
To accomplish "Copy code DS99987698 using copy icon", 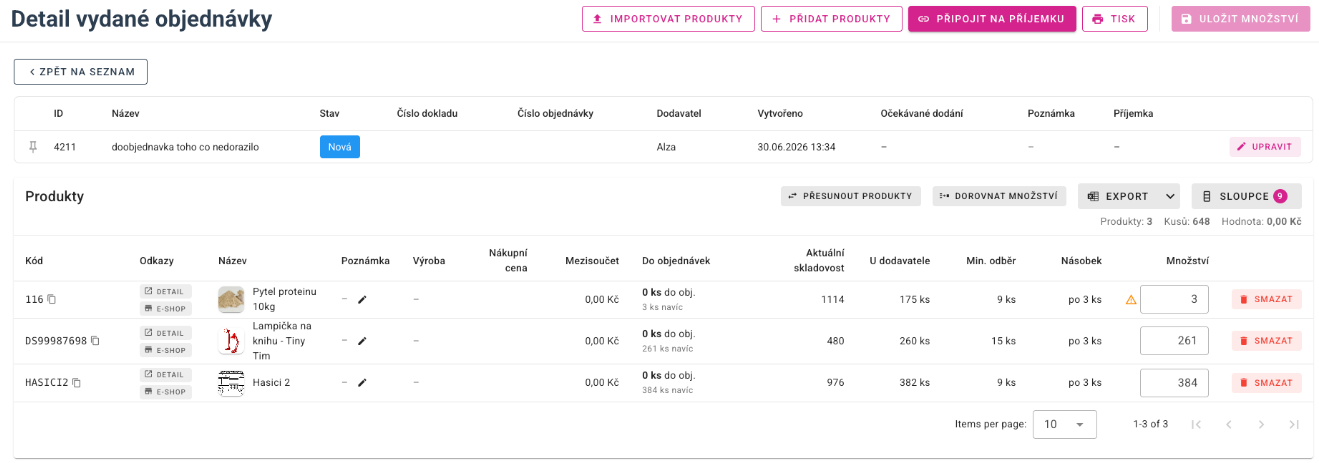I will pos(96,341).
